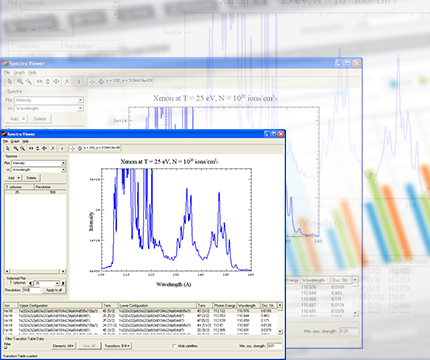Image resolution: width=430 pixels, height=360 pixels.
Task: Select the four-way pan tool
Action: click(44, 148)
